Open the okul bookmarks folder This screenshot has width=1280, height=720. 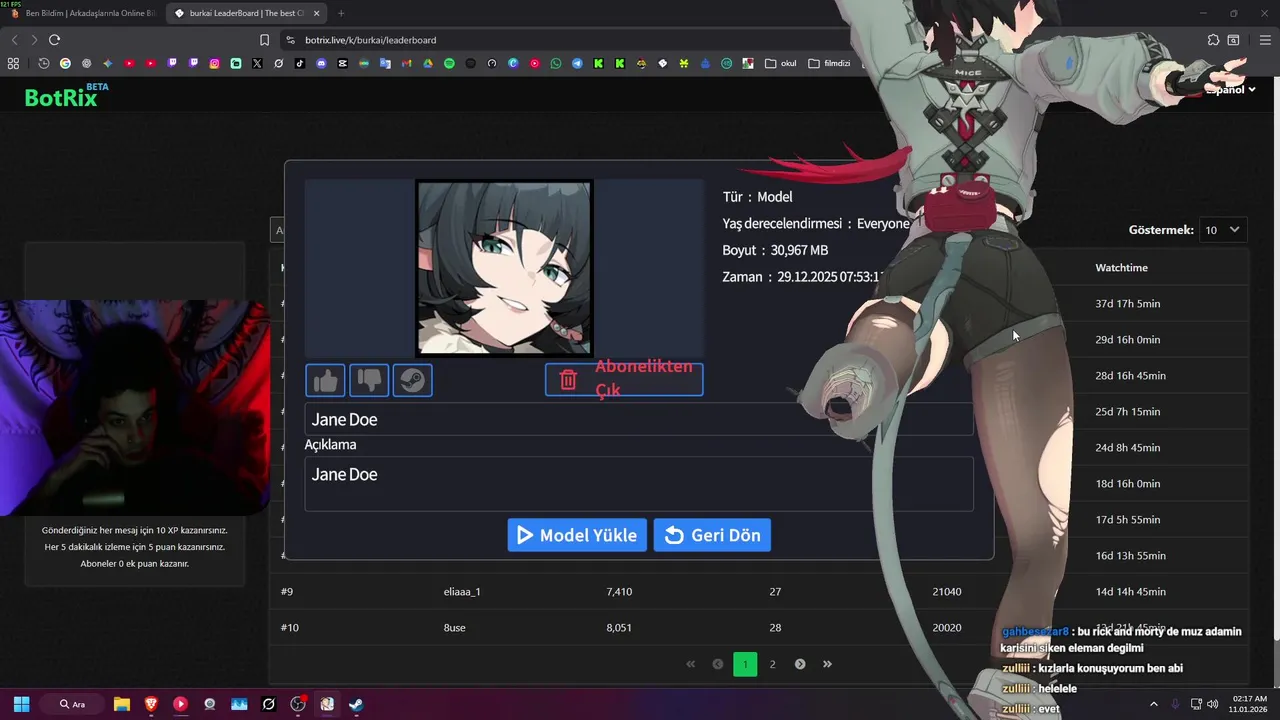tap(781, 63)
